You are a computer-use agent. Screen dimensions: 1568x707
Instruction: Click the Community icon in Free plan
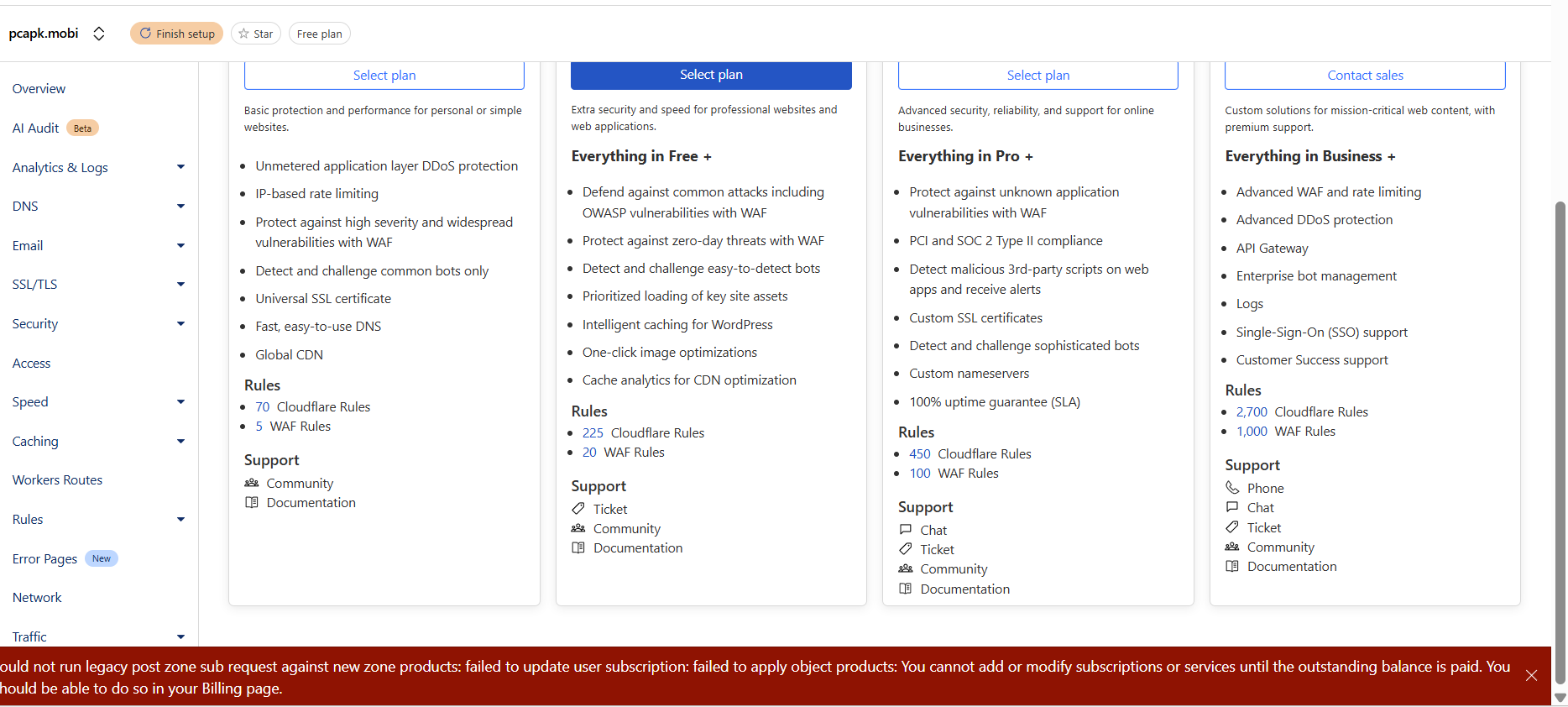coord(252,484)
